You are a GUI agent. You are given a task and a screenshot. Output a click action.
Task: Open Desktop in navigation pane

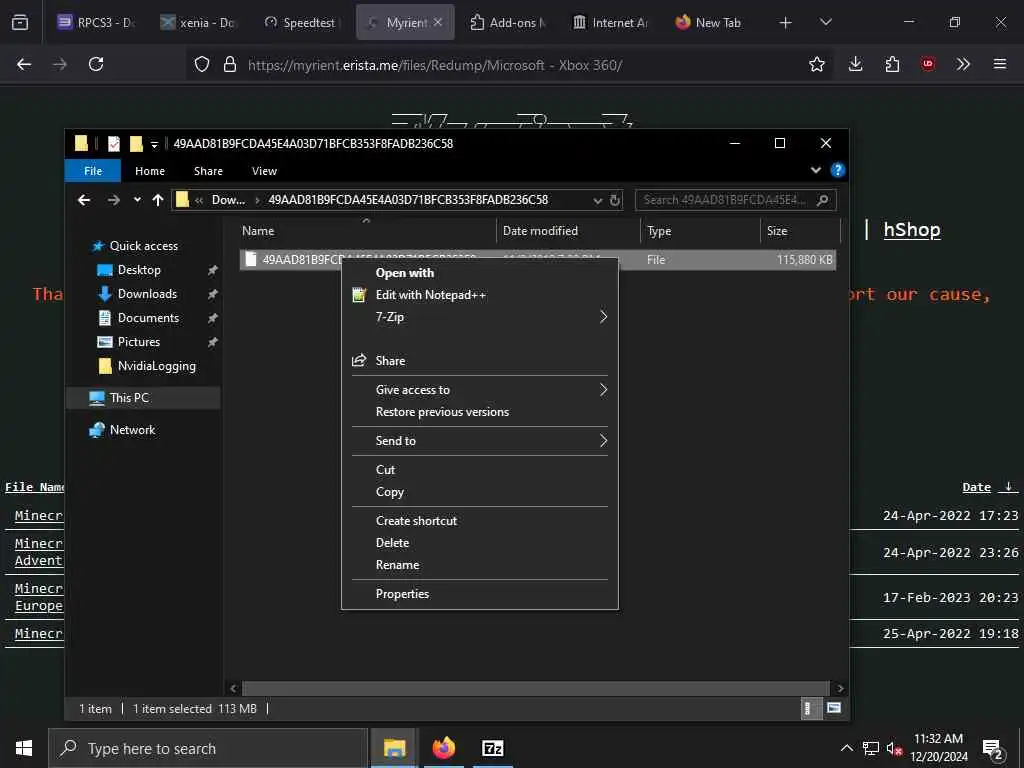(x=139, y=270)
